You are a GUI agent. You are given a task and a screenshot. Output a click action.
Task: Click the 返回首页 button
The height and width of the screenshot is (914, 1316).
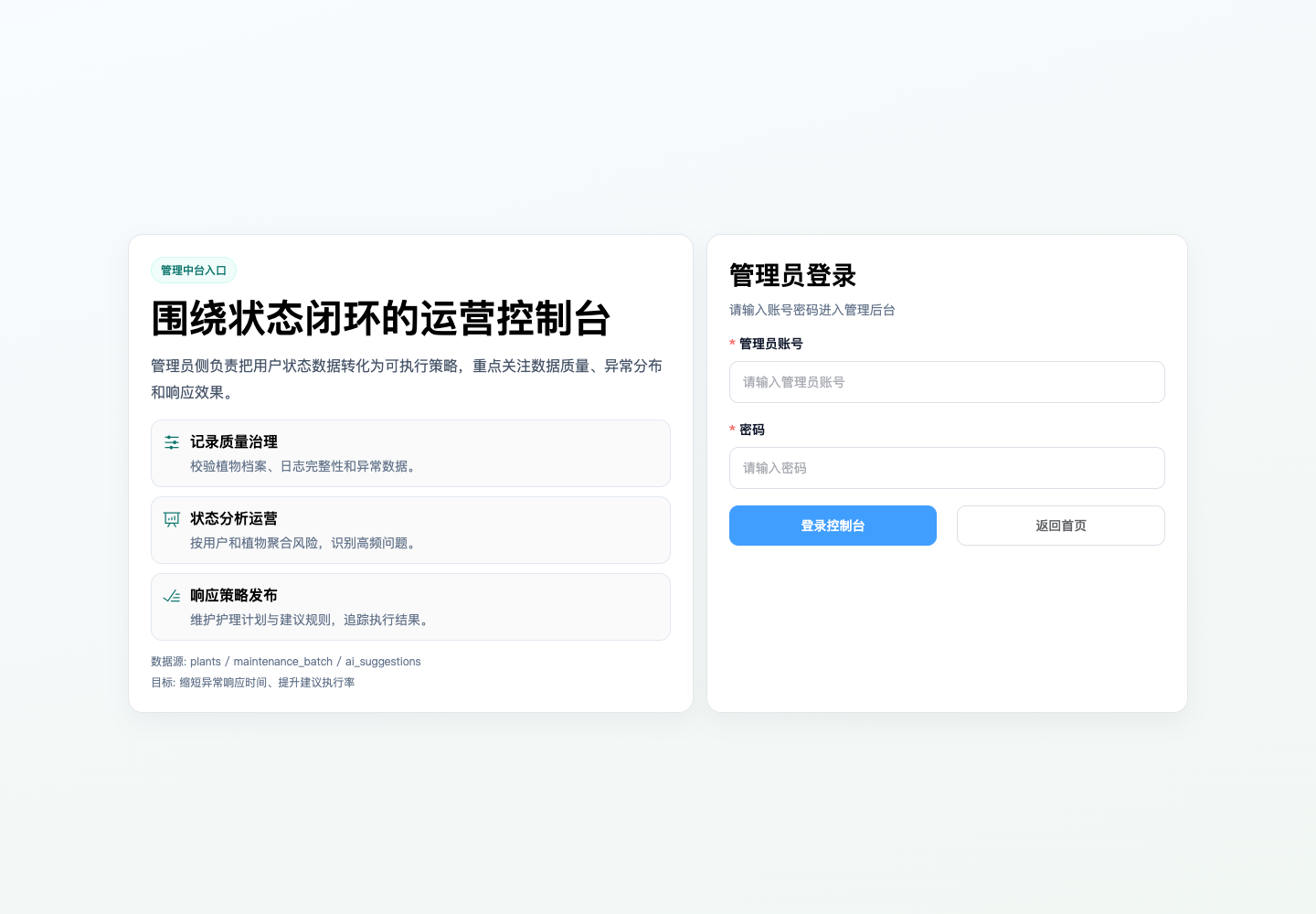coord(1061,526)
